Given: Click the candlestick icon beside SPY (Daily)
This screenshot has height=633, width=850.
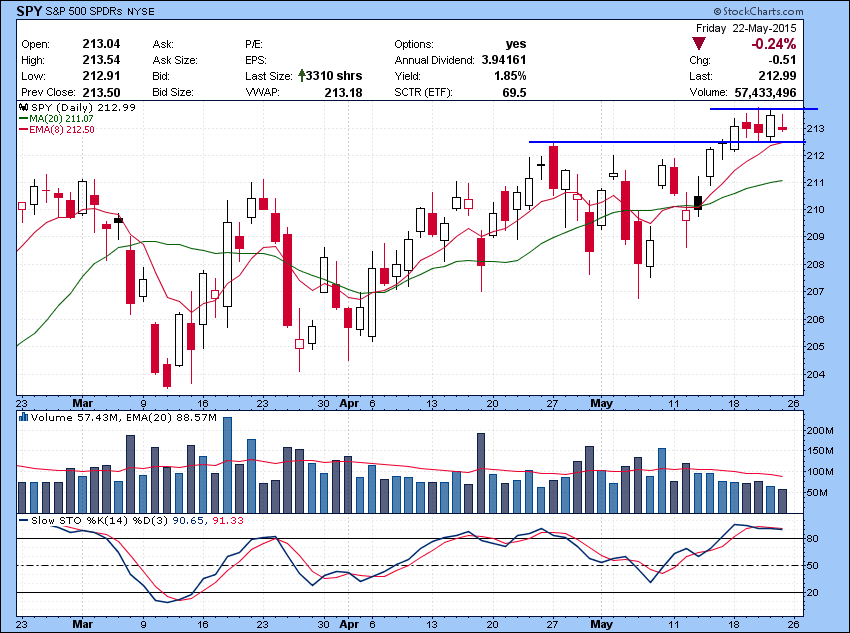Looking at the screenshot, I should [24, 107].
